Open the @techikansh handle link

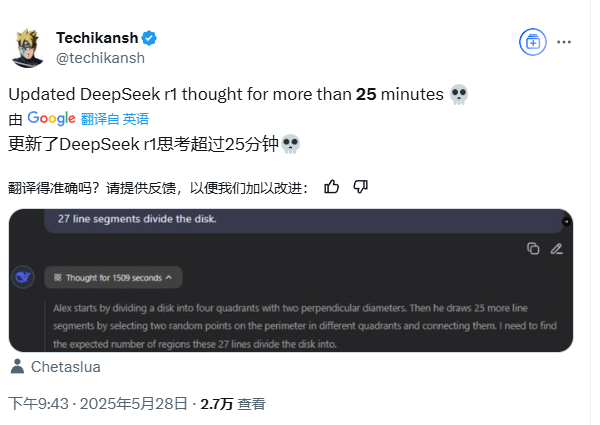point(98,58)
